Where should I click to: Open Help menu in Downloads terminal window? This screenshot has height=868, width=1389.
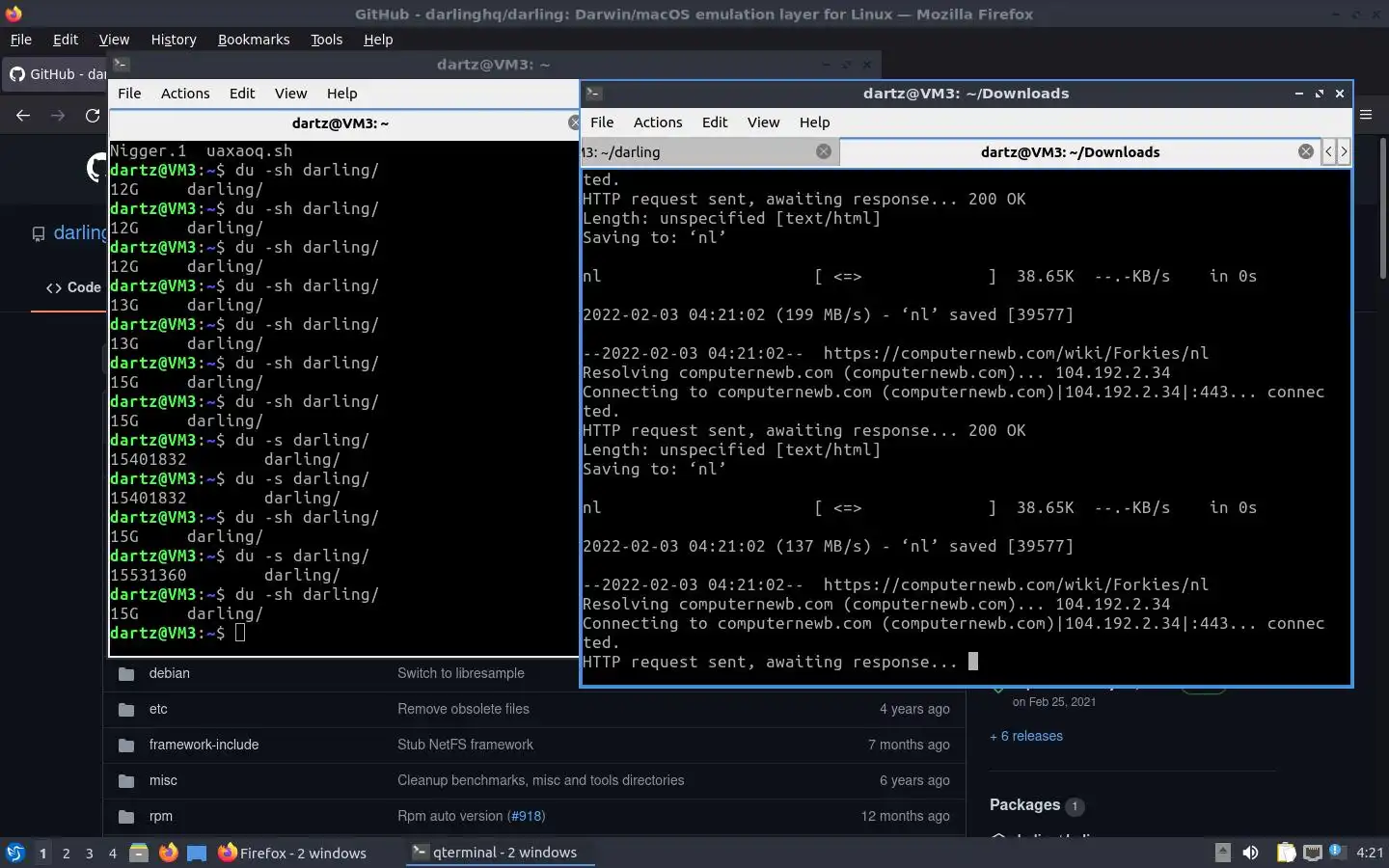tap(814, 122)
